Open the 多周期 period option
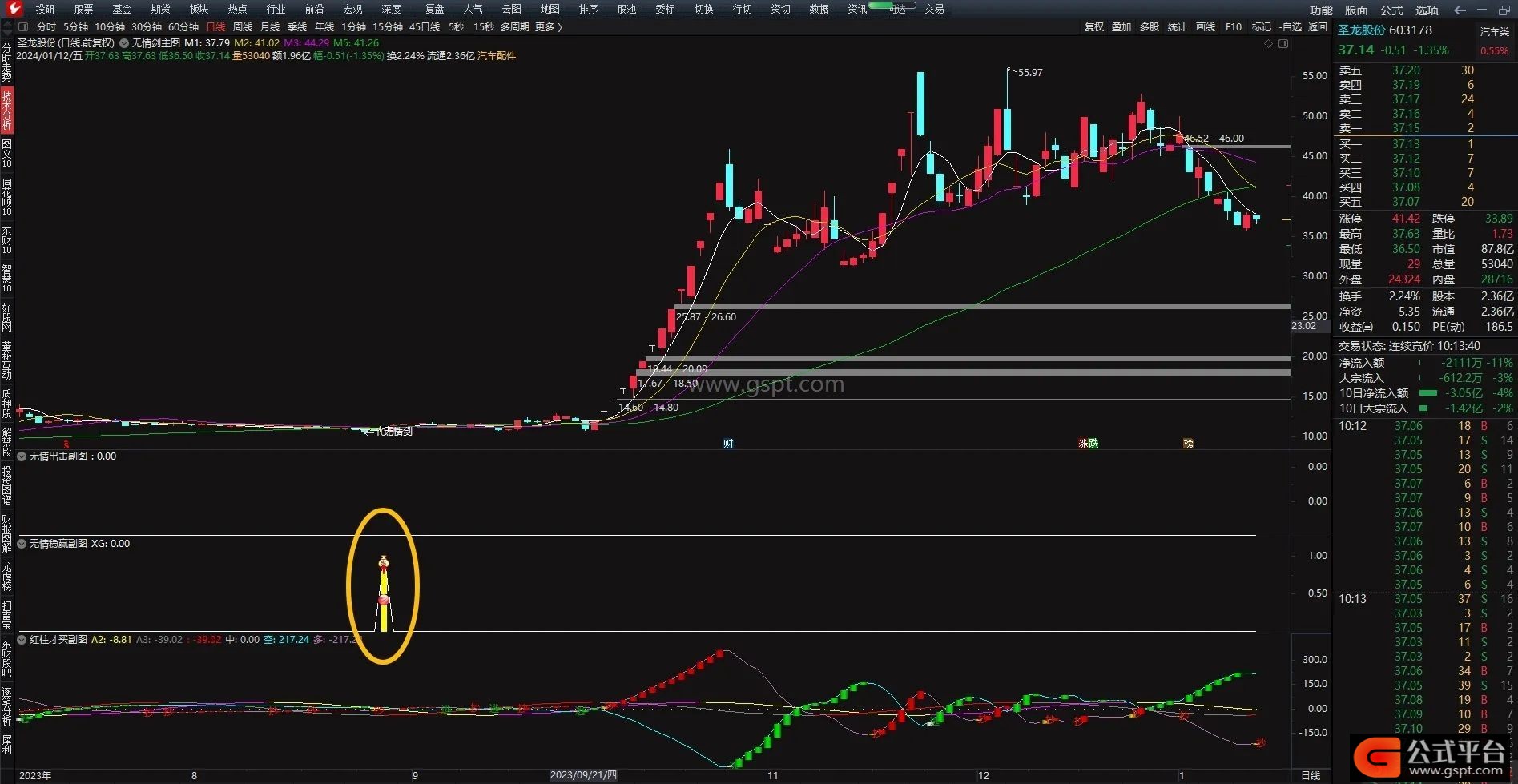The image size is (1518, 784). [515, 27]
